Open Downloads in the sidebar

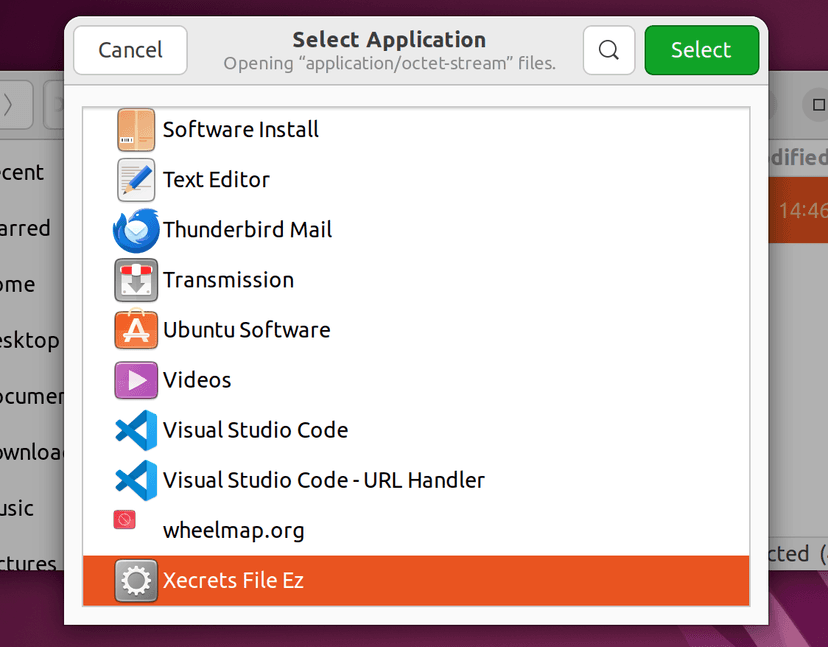pos(25,452)
